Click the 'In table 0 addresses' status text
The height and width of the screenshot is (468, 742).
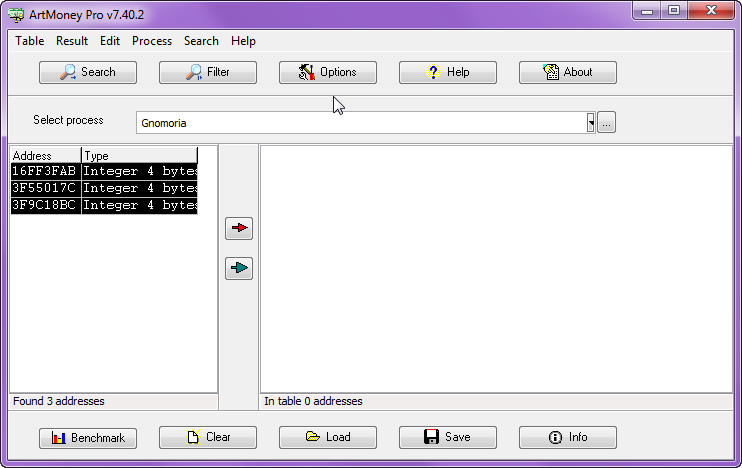[313, 401]
